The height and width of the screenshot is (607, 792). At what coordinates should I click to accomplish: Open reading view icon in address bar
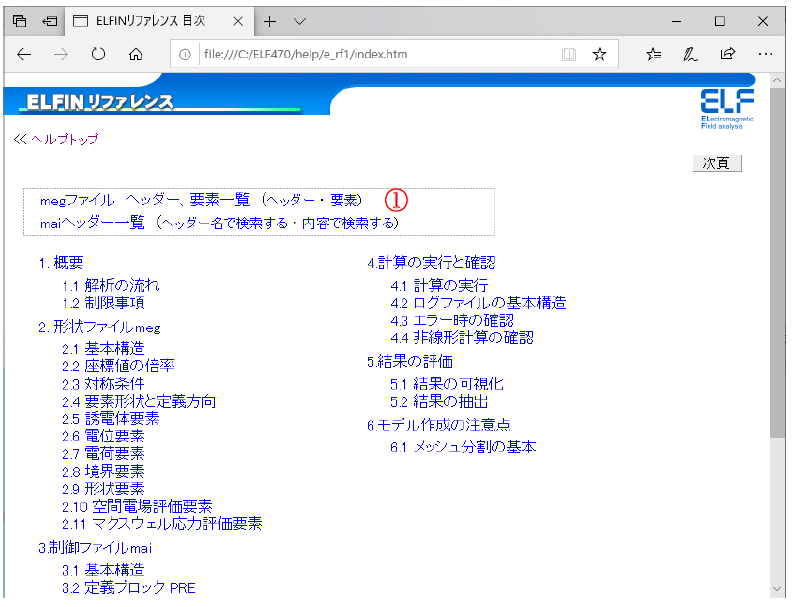tap(569, 54)
